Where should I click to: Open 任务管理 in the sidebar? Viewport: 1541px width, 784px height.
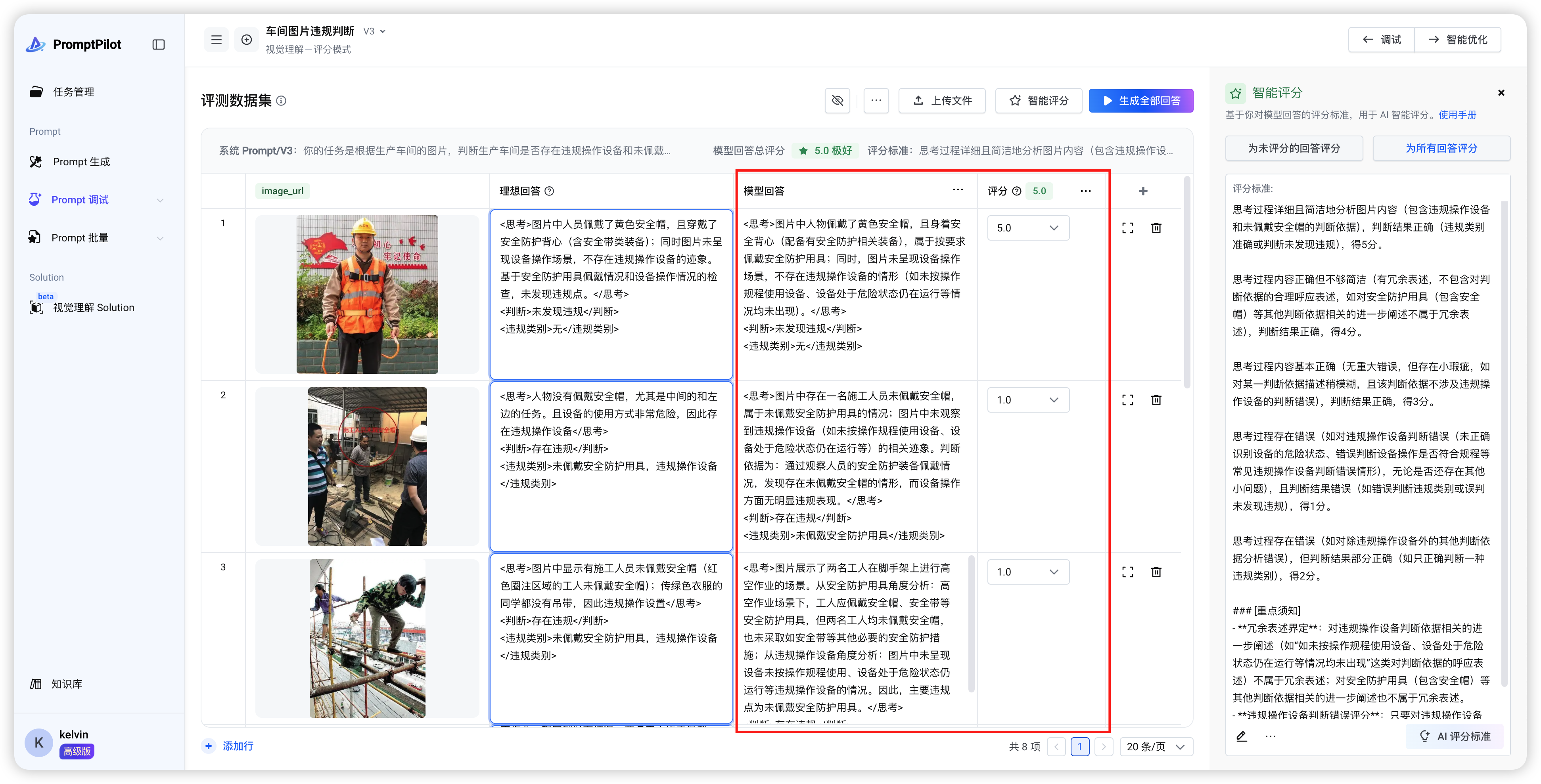[74, 92]
